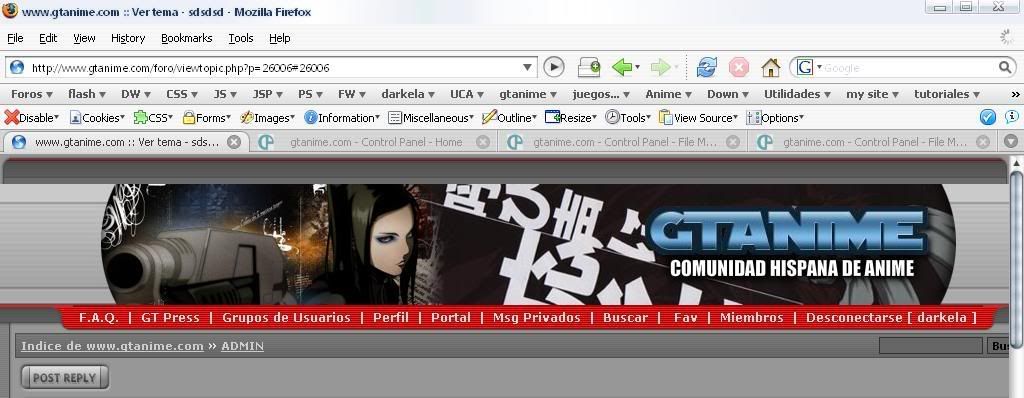Click the red Stop loading icon
1024x398 pixels.
pyautogui.click(x=739, y=67)
